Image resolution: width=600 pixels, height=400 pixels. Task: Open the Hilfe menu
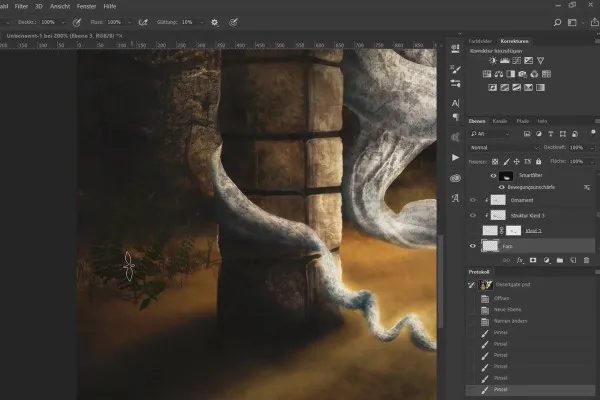[109, 6]
